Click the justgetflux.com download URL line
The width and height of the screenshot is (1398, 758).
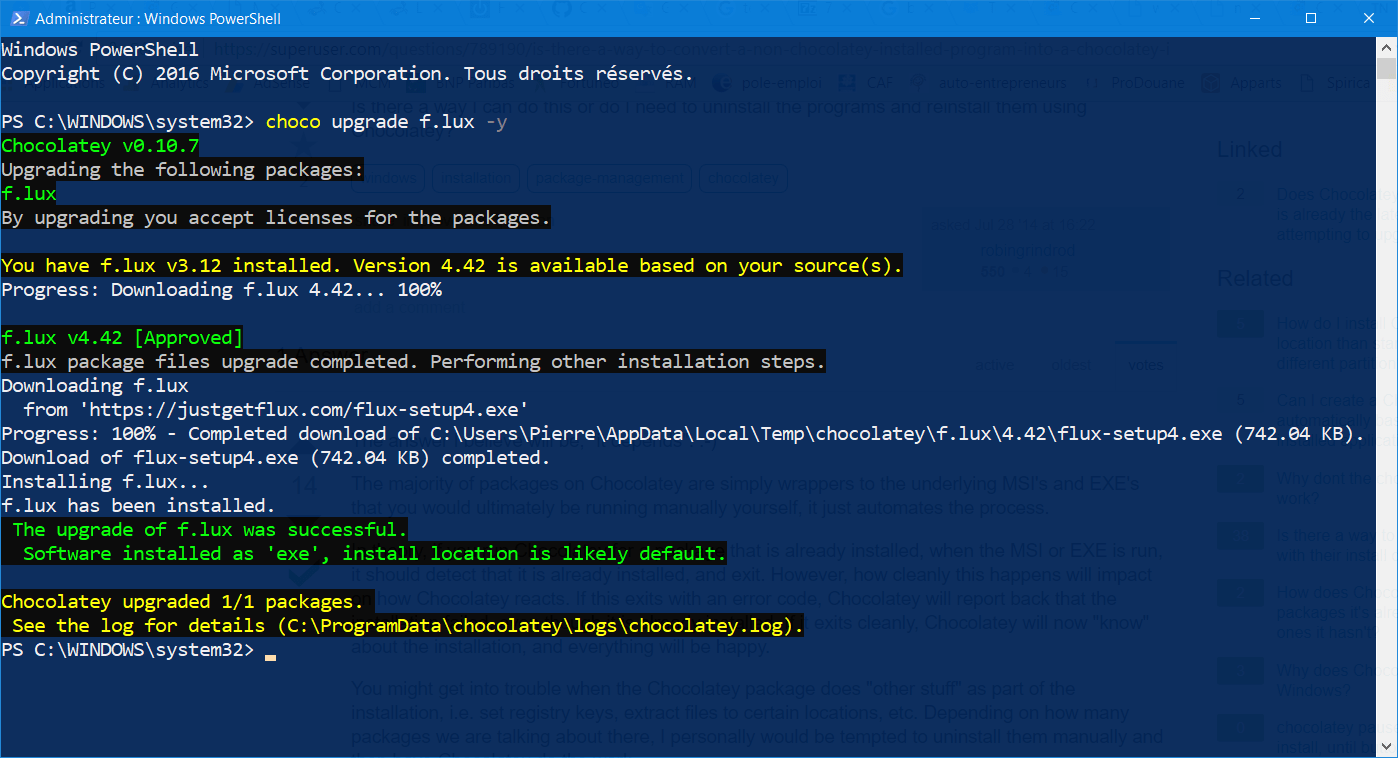pos(276,410)
